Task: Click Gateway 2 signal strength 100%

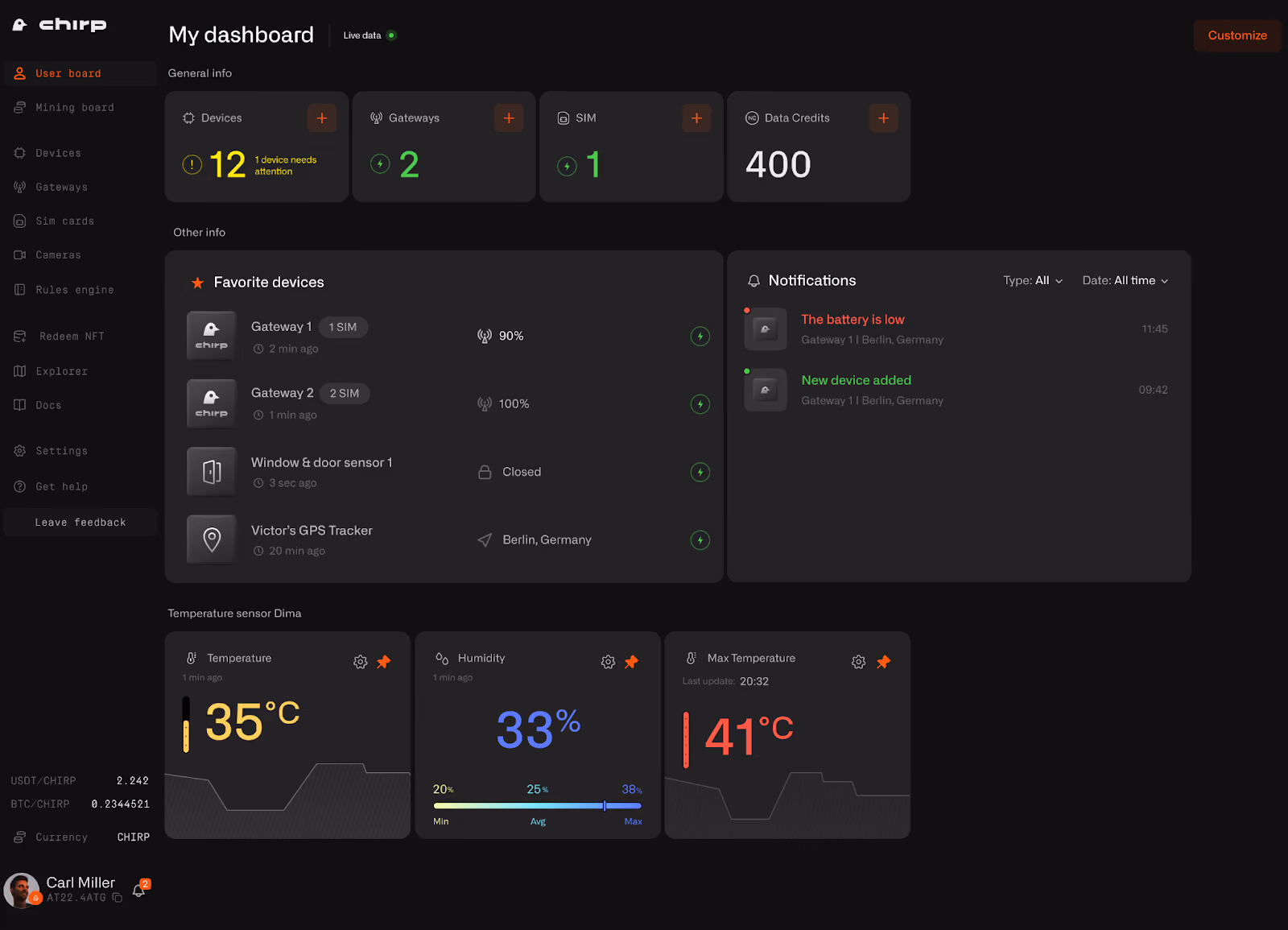Action: (x=503, y=404)
